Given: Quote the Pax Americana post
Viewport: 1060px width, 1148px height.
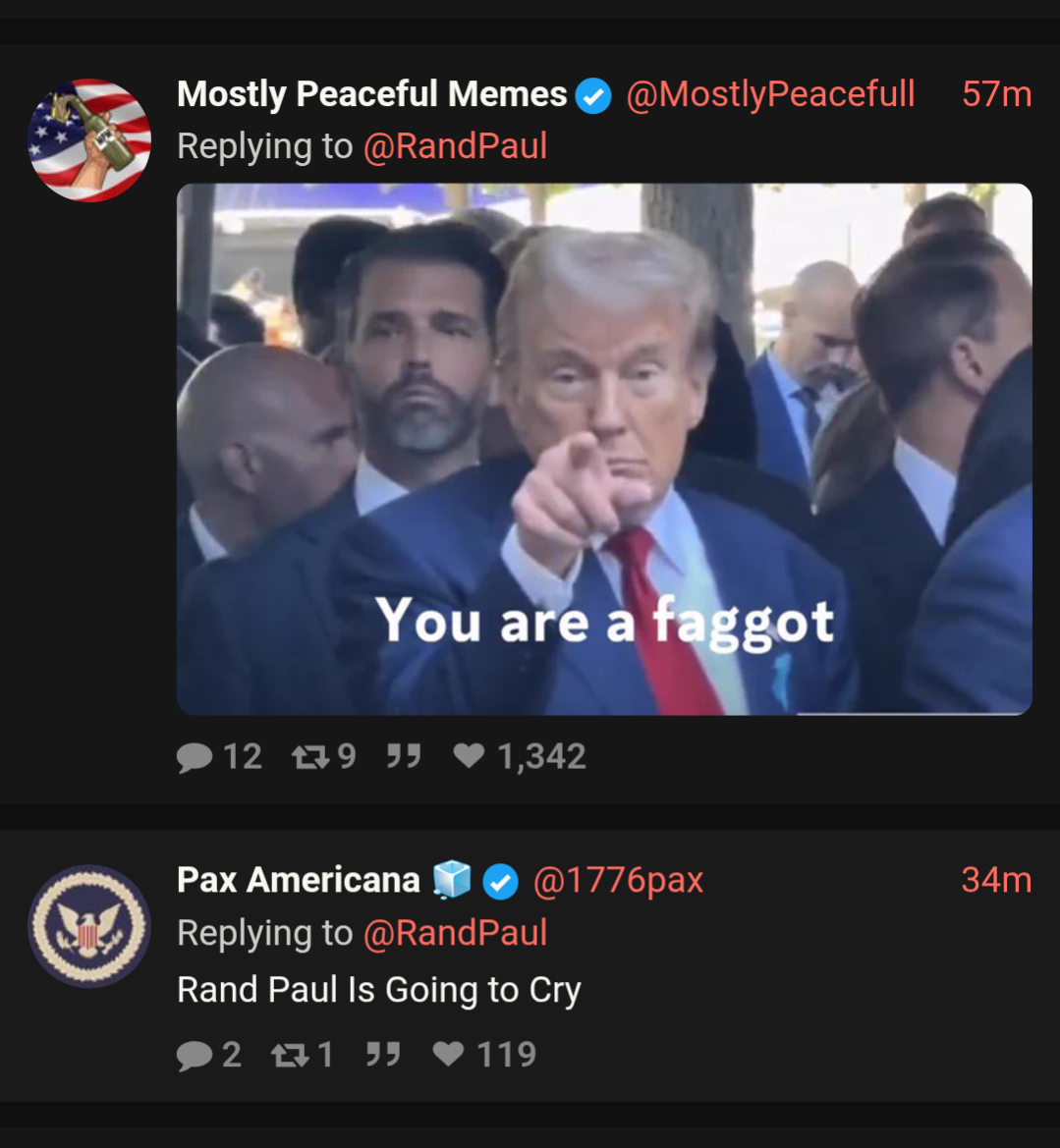Looking at the screenshot, I should 383,1054.
